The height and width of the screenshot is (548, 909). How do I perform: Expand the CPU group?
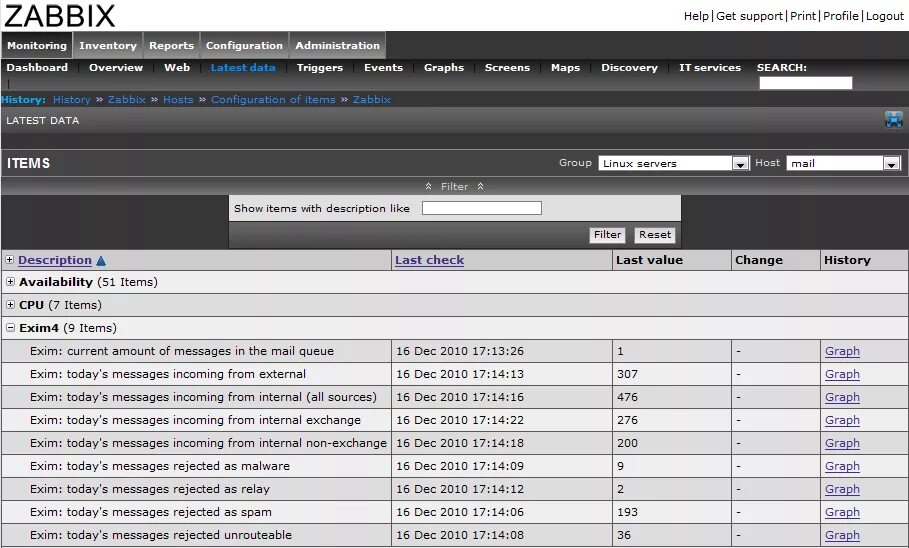[x=10, y=304]
